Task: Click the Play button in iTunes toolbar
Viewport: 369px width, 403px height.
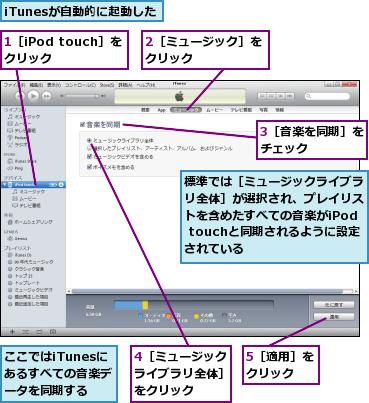Action: [33, 96]
